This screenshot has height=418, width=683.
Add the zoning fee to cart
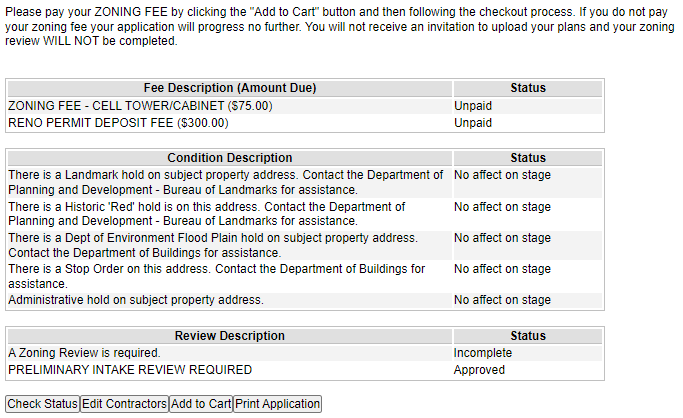point(201,404)
